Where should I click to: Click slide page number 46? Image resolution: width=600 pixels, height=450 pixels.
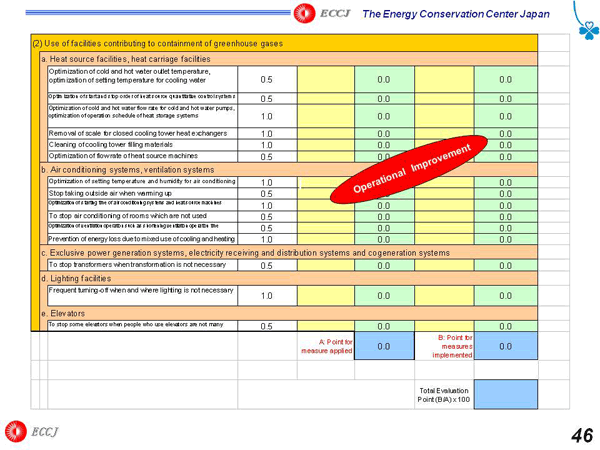coord(582,436)
